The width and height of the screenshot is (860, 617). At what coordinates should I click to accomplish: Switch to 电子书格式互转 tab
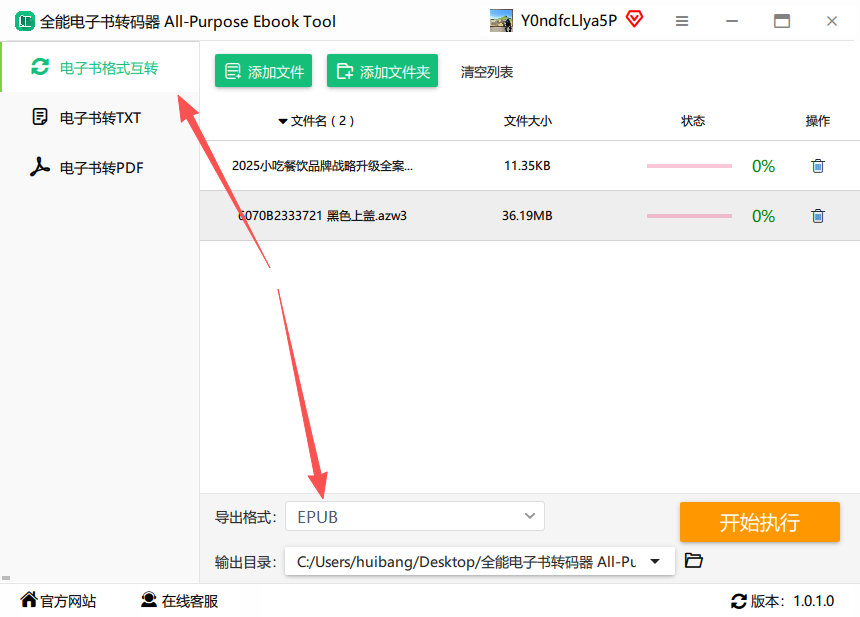98,68
